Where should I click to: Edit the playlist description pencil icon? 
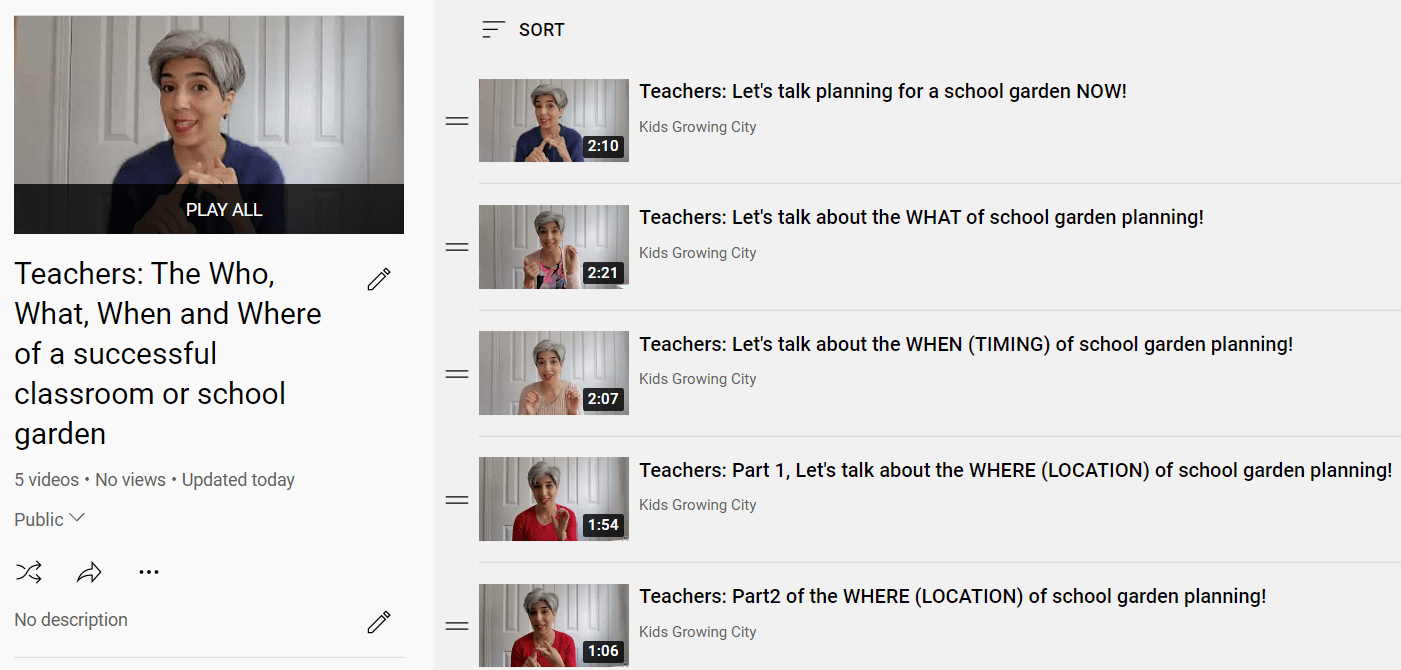[x=378, y=622]
